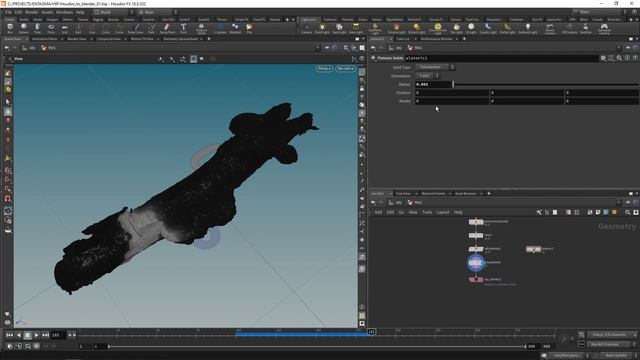Select the viewport select tool arrow
640x360 pixels.
coord(8,102)
